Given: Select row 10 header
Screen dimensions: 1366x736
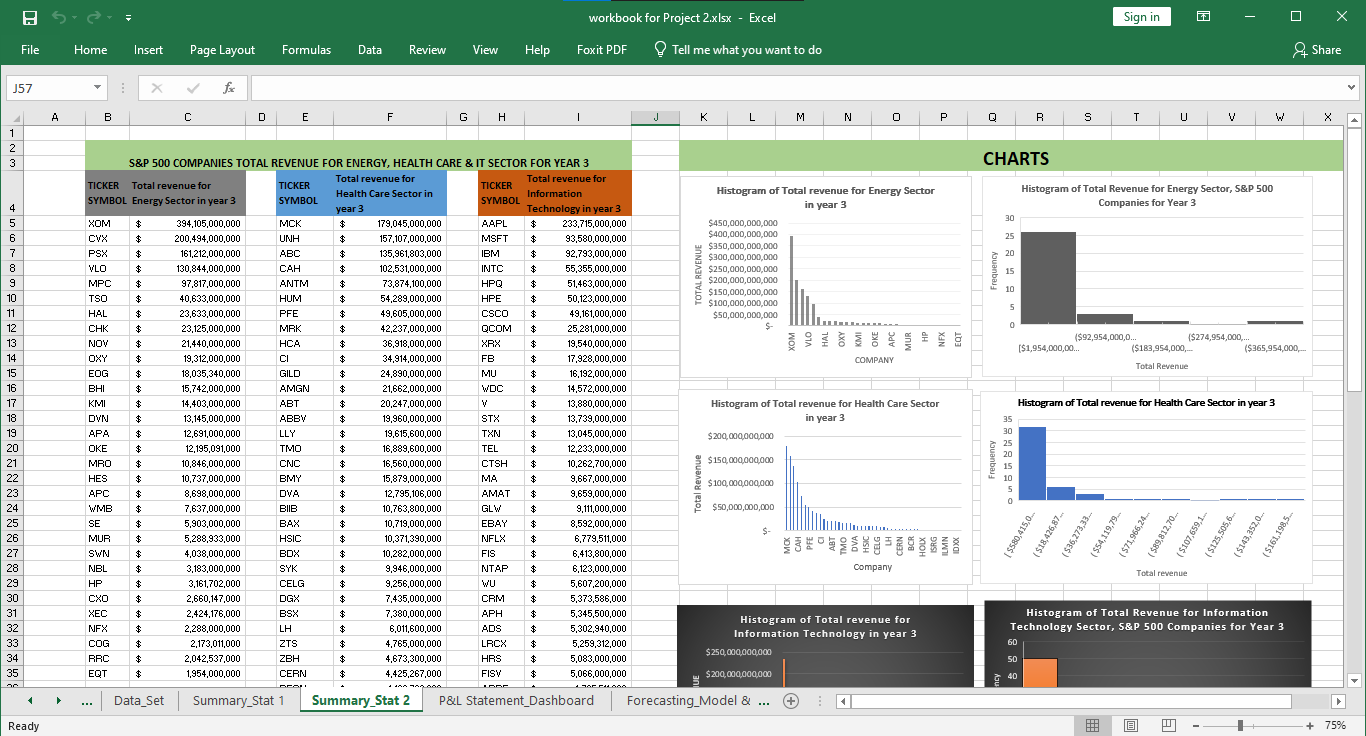Looking at the screenshot, I should pyautogui.click(x=14, y=298).
